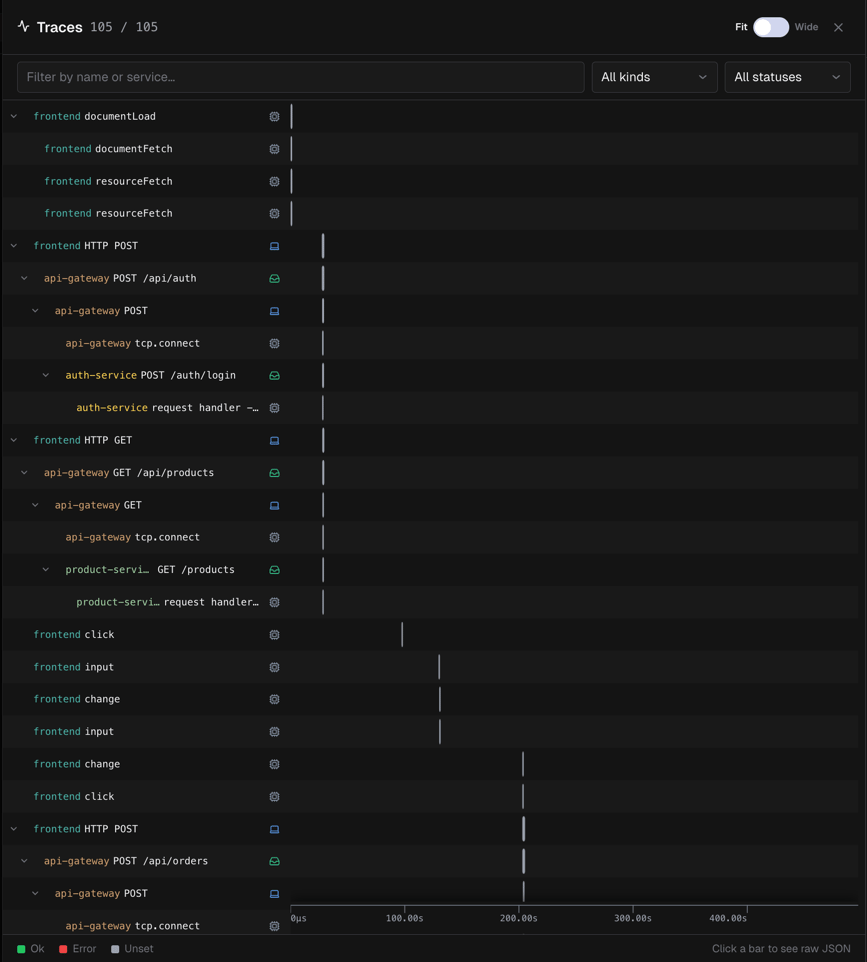Click kind icon on api-gateway GET row
The width and height of the screenshot is (867, 962).
(274, 506)
